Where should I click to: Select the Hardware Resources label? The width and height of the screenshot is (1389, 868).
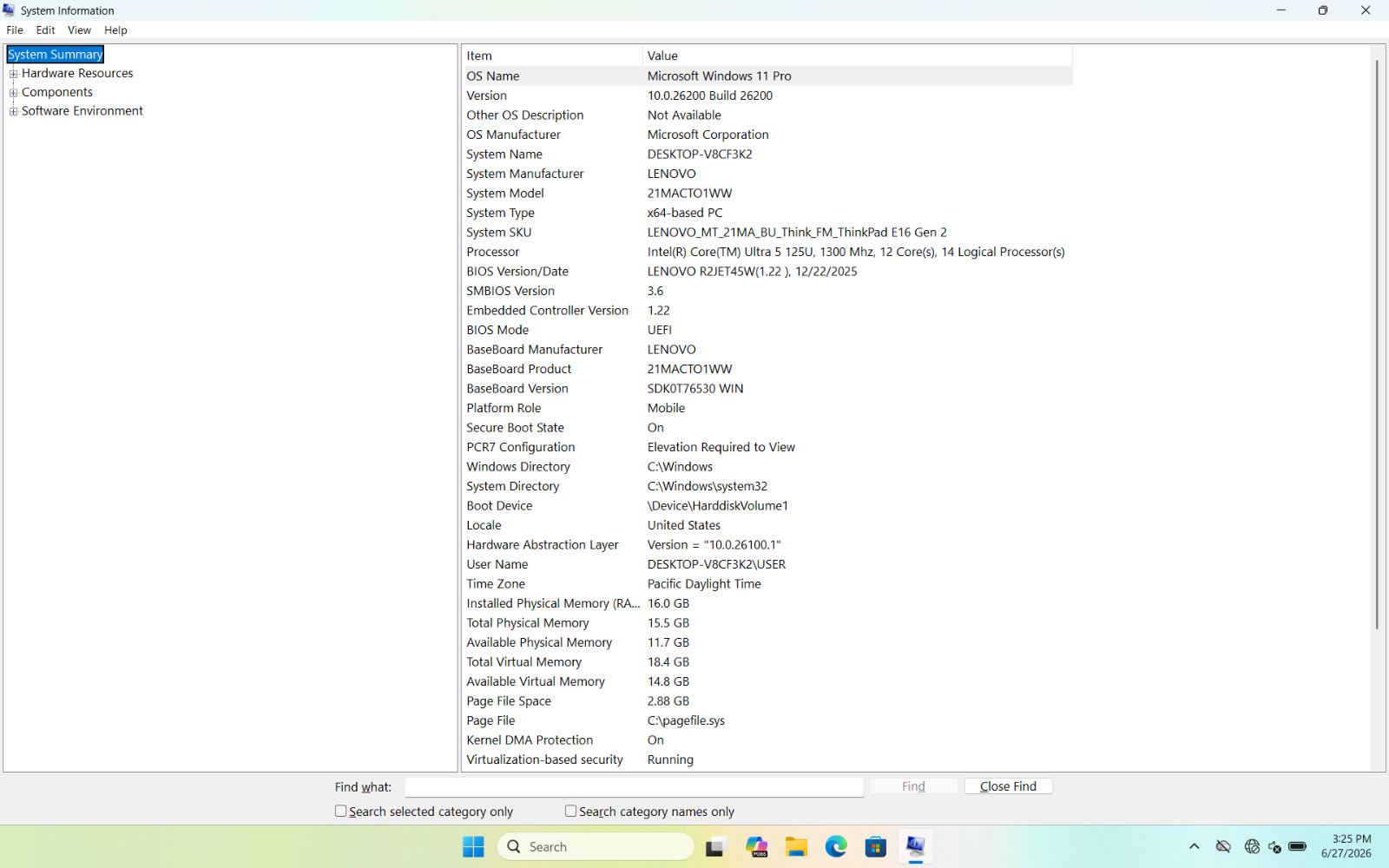pos(77,74)
